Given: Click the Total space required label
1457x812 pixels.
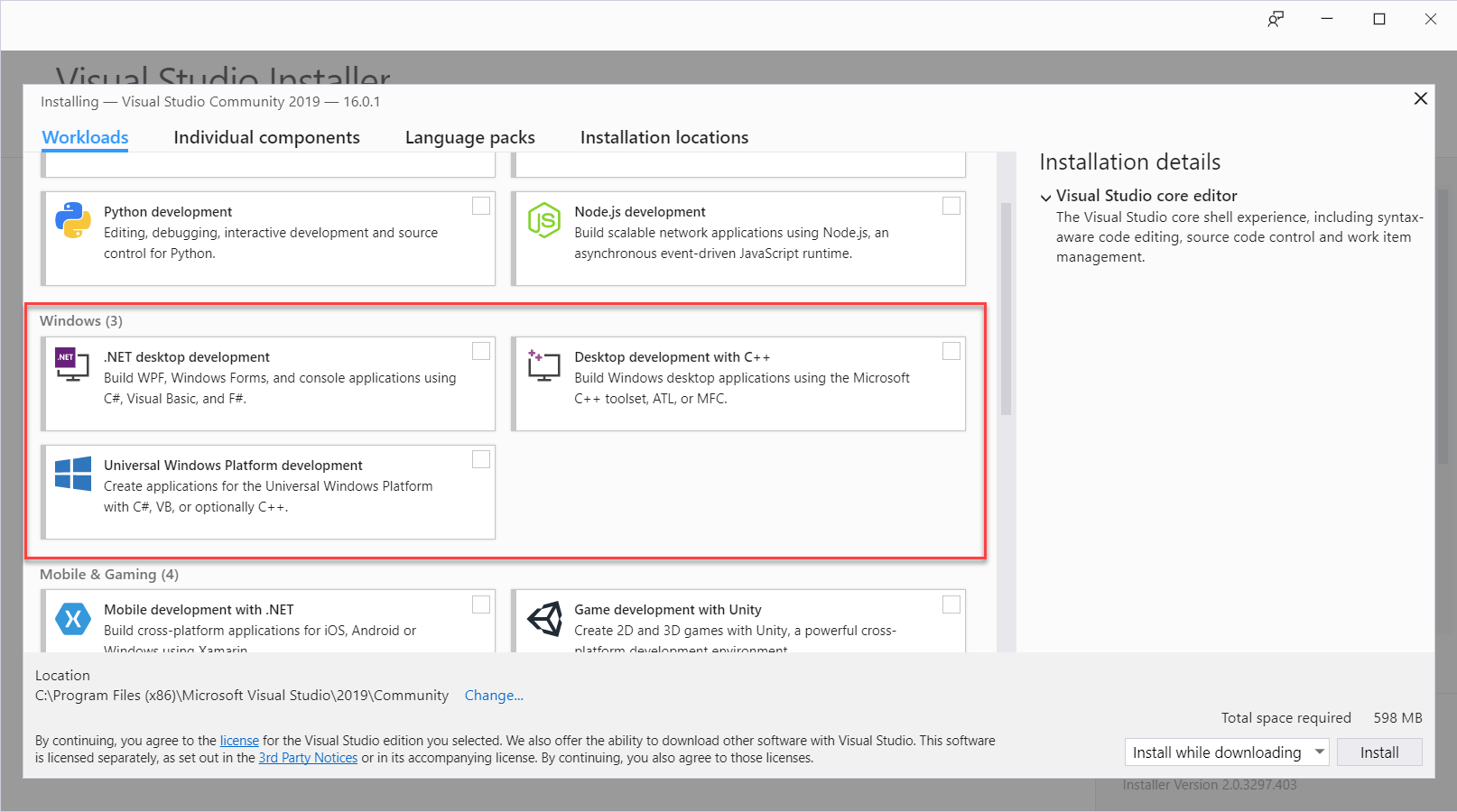Looking at the screenshot, I should tap(1286, 718).
